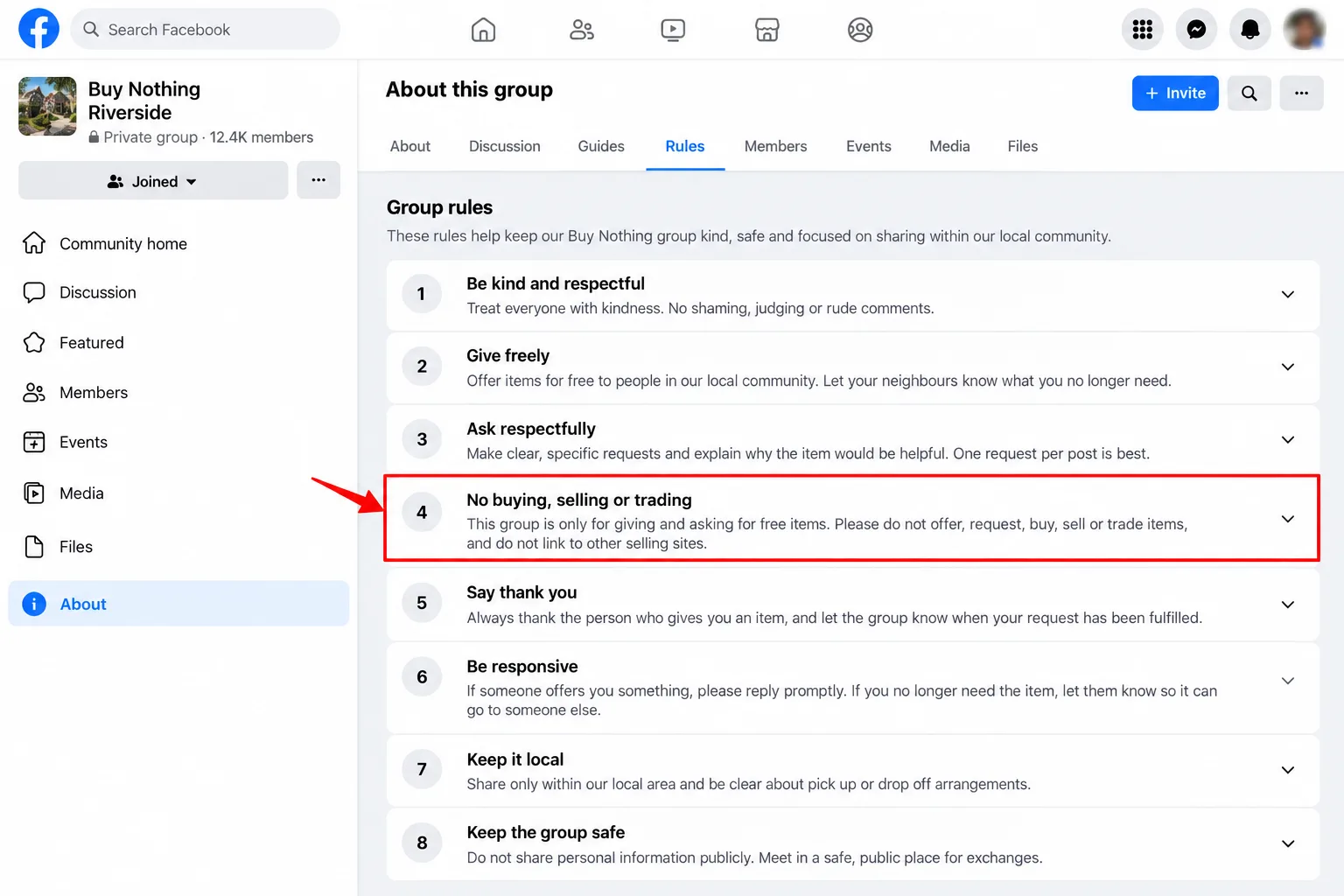The height and width of the screenshot is (896, 1344).
Task: Click the Buy Nothing Riverside group thumbnail
Action: click(47, 107)
